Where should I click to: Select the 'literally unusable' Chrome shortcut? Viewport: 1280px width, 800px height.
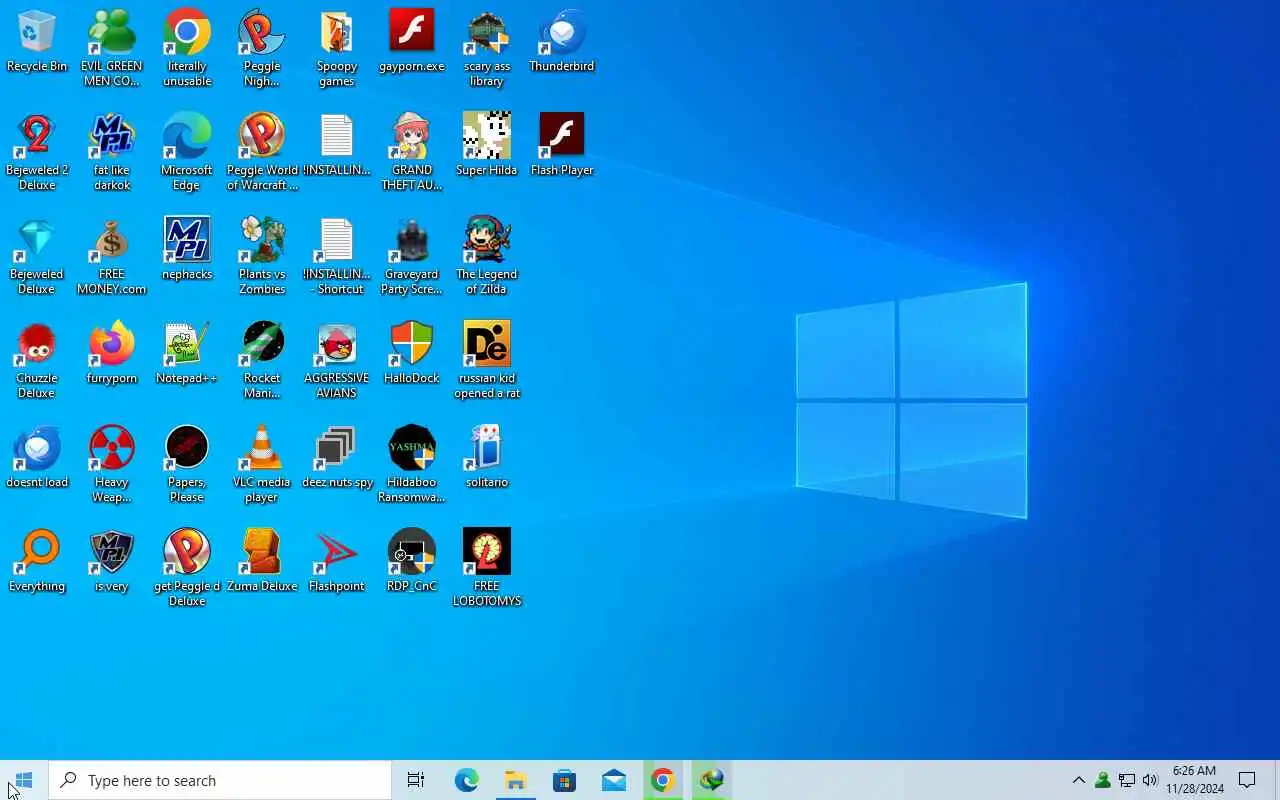click(187, 49)
